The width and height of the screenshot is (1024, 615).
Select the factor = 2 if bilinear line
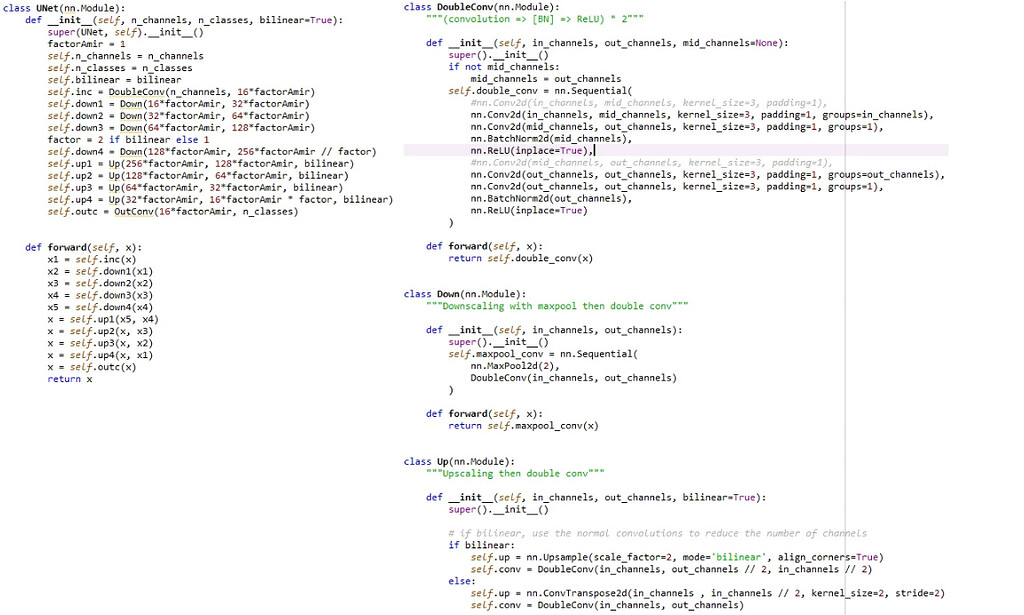click(x=127, y=140)
